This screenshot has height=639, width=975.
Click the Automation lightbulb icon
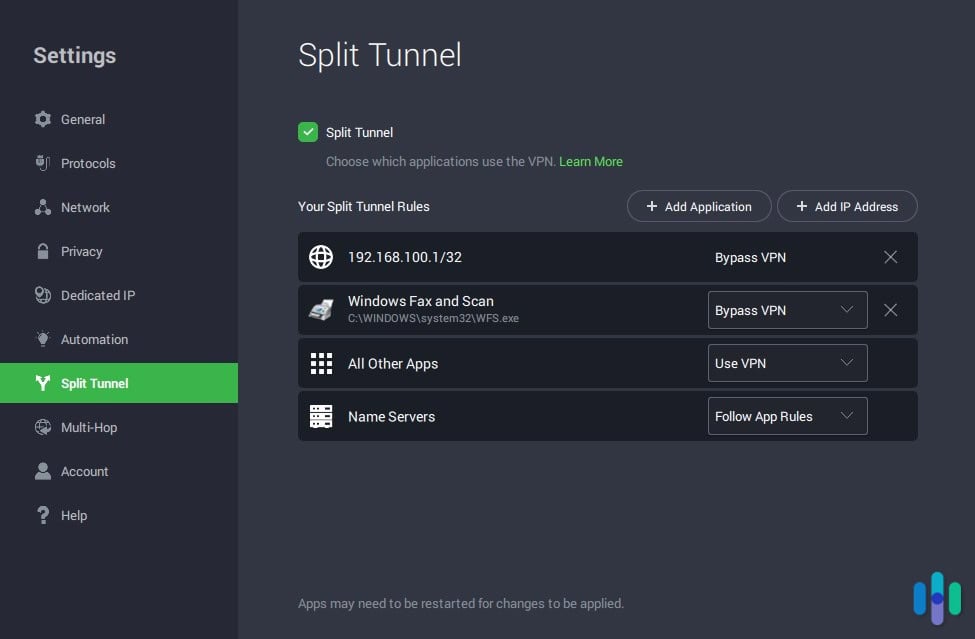(43, 339)
